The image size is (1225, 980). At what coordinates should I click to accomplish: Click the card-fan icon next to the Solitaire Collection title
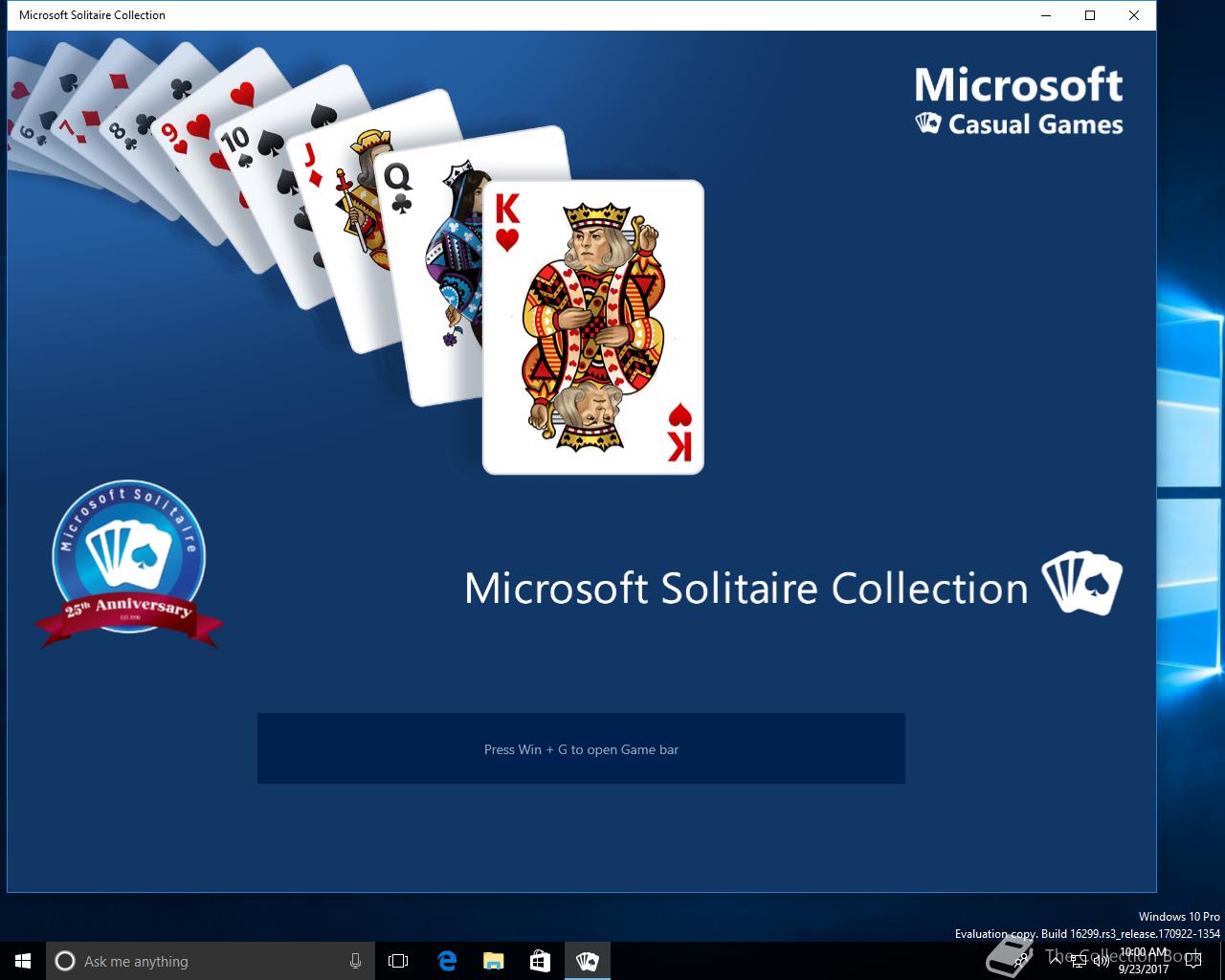(1081, 583)
